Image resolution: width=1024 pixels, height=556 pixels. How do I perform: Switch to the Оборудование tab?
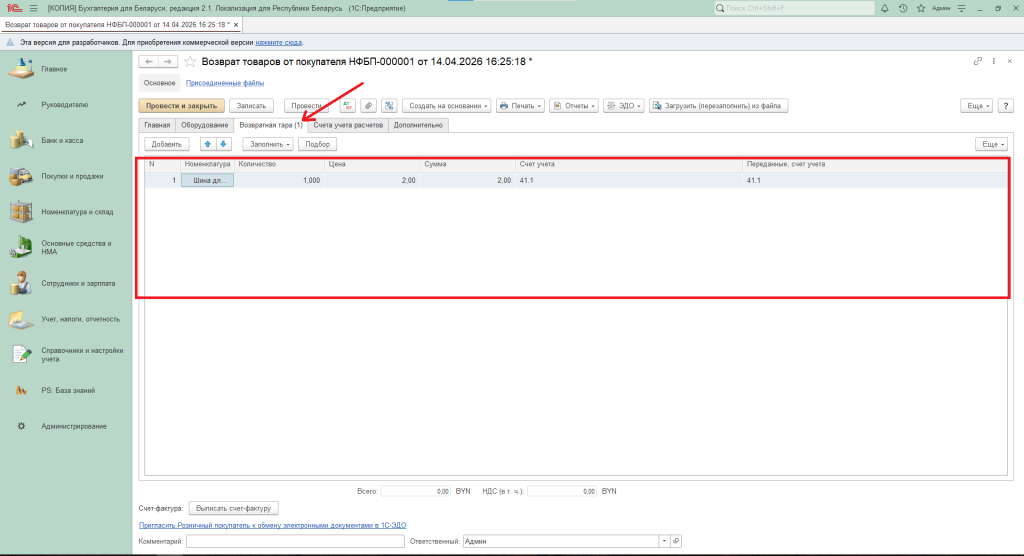tap(204, 125)
